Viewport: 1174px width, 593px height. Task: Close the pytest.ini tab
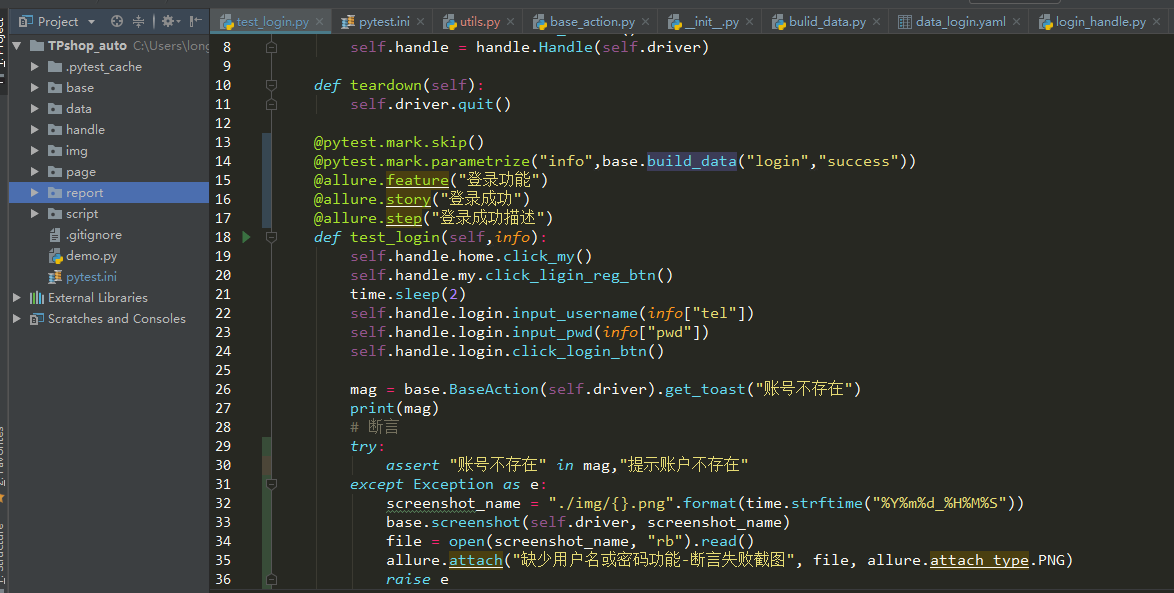421,22
